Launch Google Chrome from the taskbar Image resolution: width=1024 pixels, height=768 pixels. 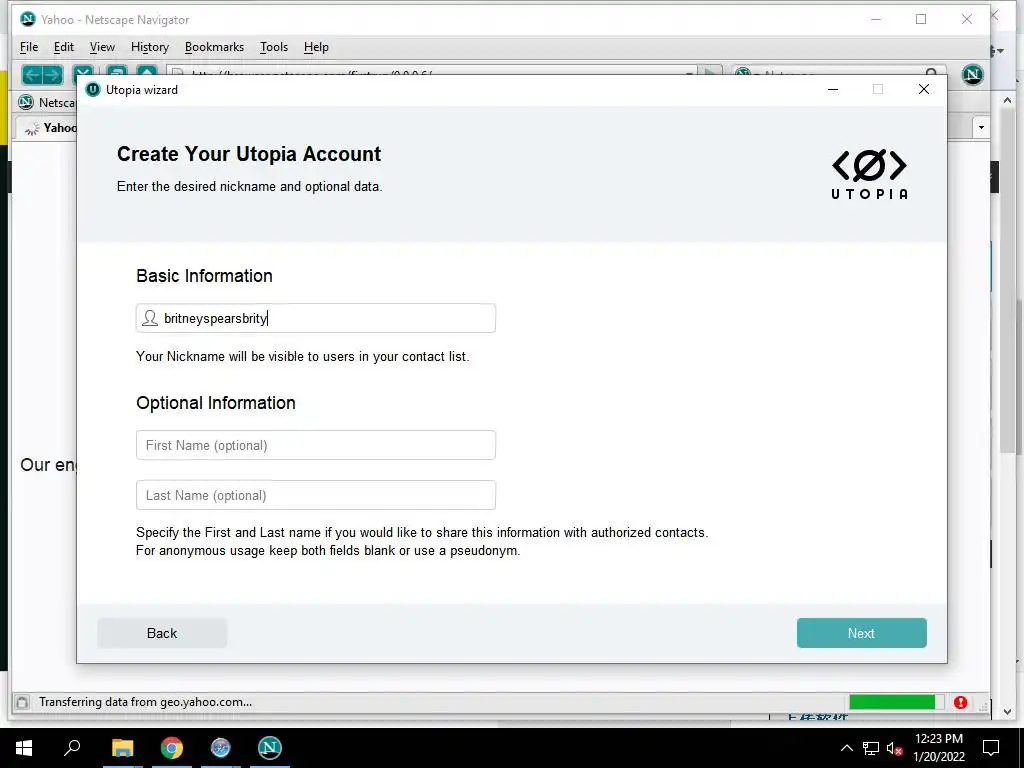coord(172,748)
